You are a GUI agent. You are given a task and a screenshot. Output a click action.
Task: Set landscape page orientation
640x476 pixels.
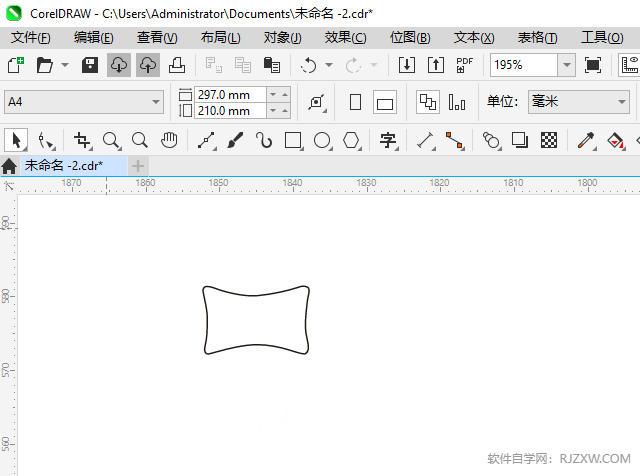(x=384, y=102)
